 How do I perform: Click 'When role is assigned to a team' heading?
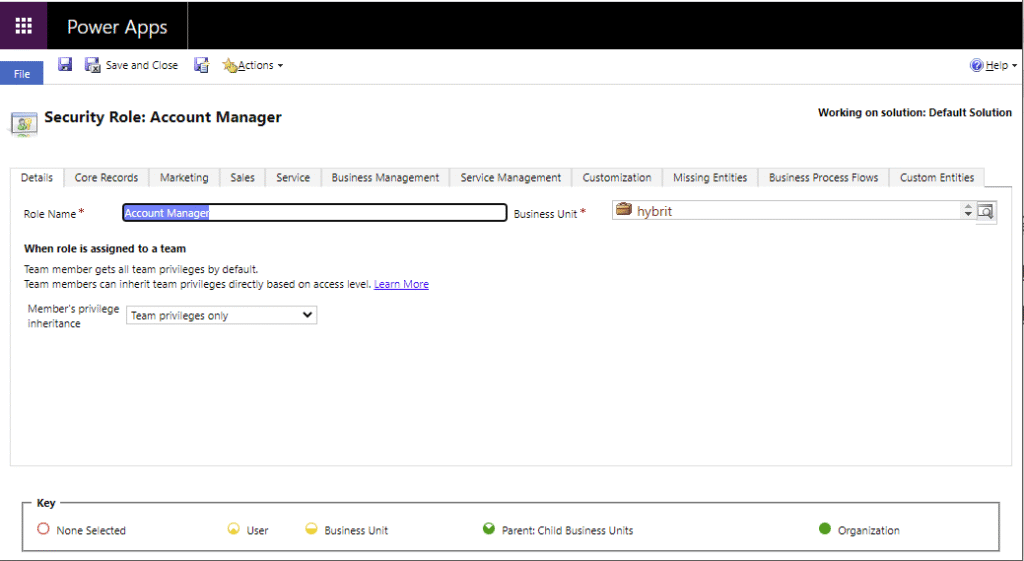[x=105, y=248]
